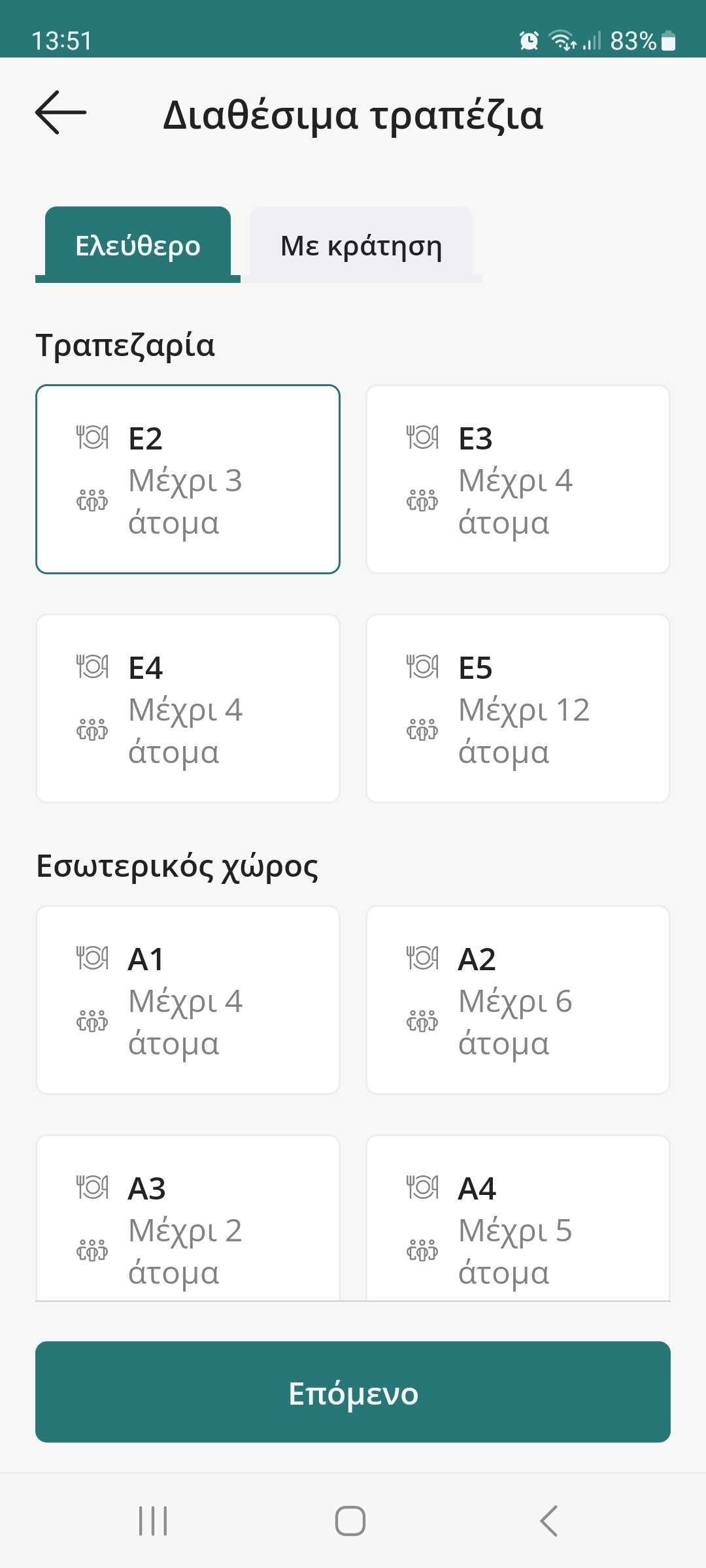
Task: Select table A3 for 2 people
Action: [188, 1218]
